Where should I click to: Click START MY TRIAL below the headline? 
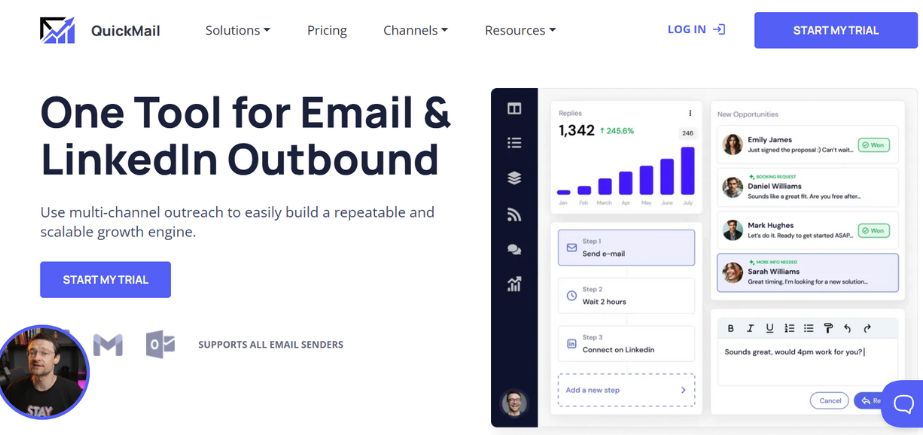[x=105, y=280]
